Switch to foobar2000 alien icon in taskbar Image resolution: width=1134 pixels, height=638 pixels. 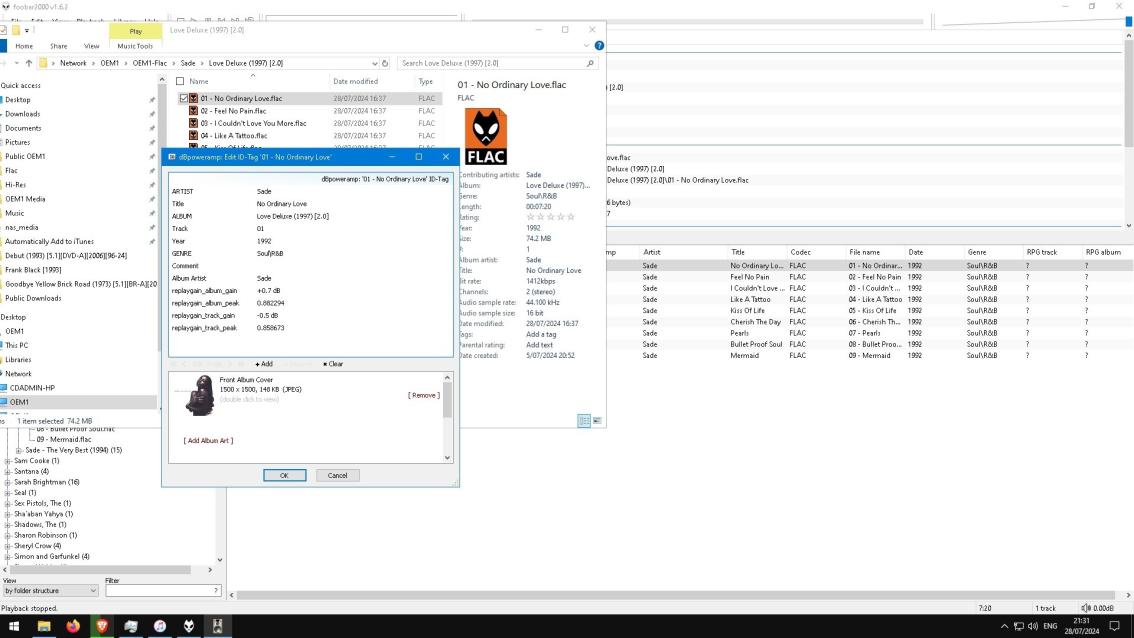[189, 626]
